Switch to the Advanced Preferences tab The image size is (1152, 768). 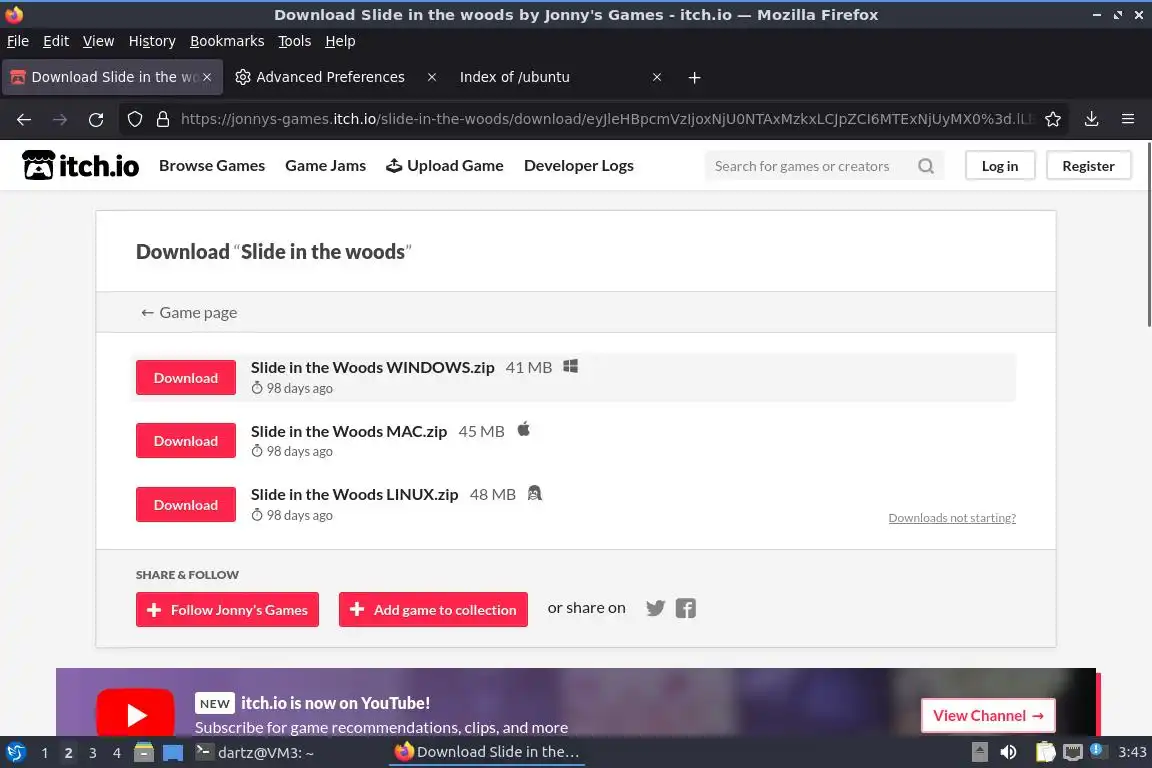tap(330, 77)
